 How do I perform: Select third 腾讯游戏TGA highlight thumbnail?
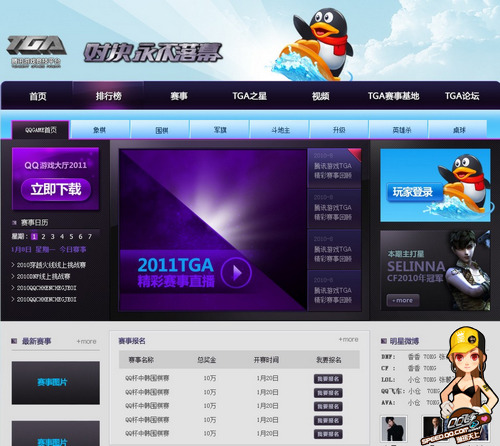tap(334, 250)
